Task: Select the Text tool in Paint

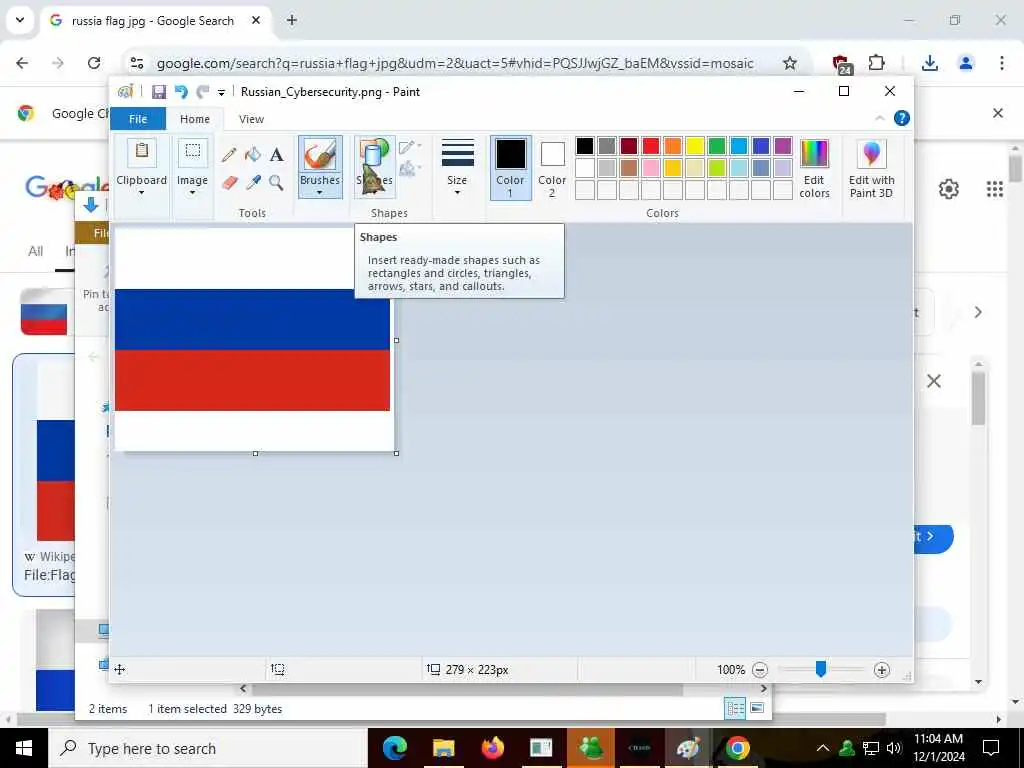Action: (276, 155)
